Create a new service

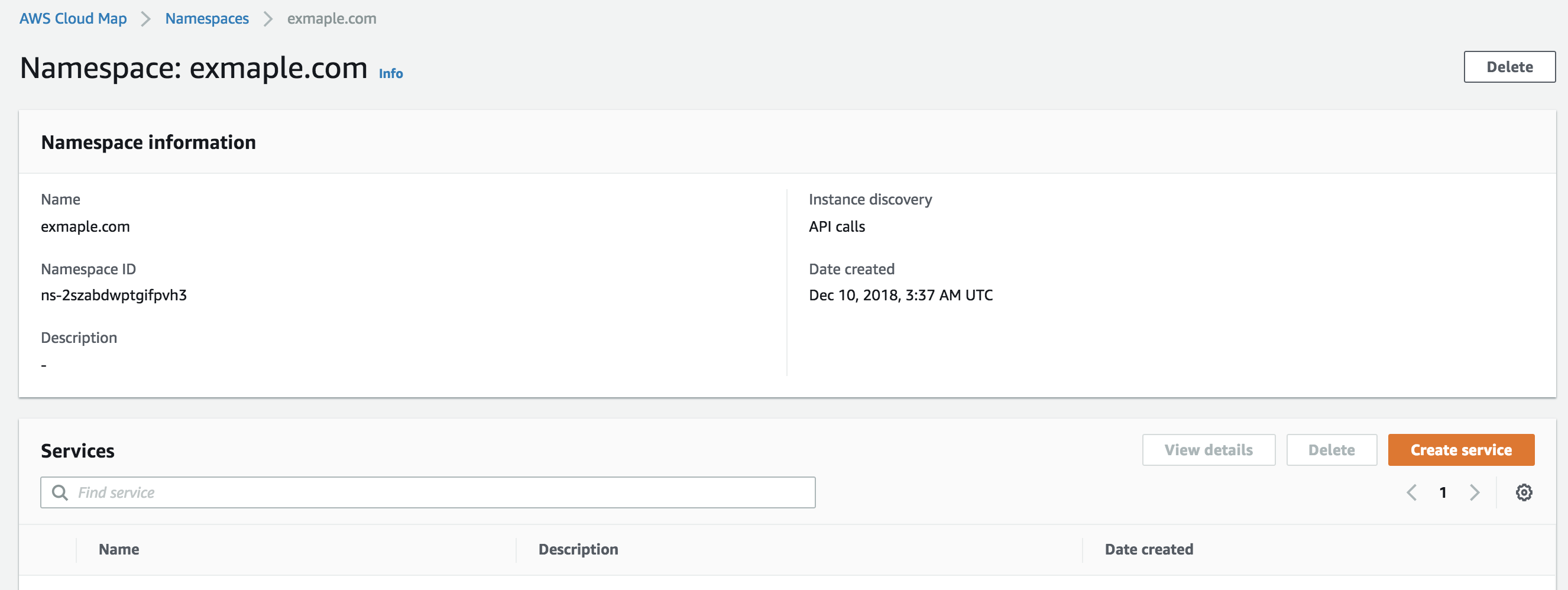pos(1461,449)
